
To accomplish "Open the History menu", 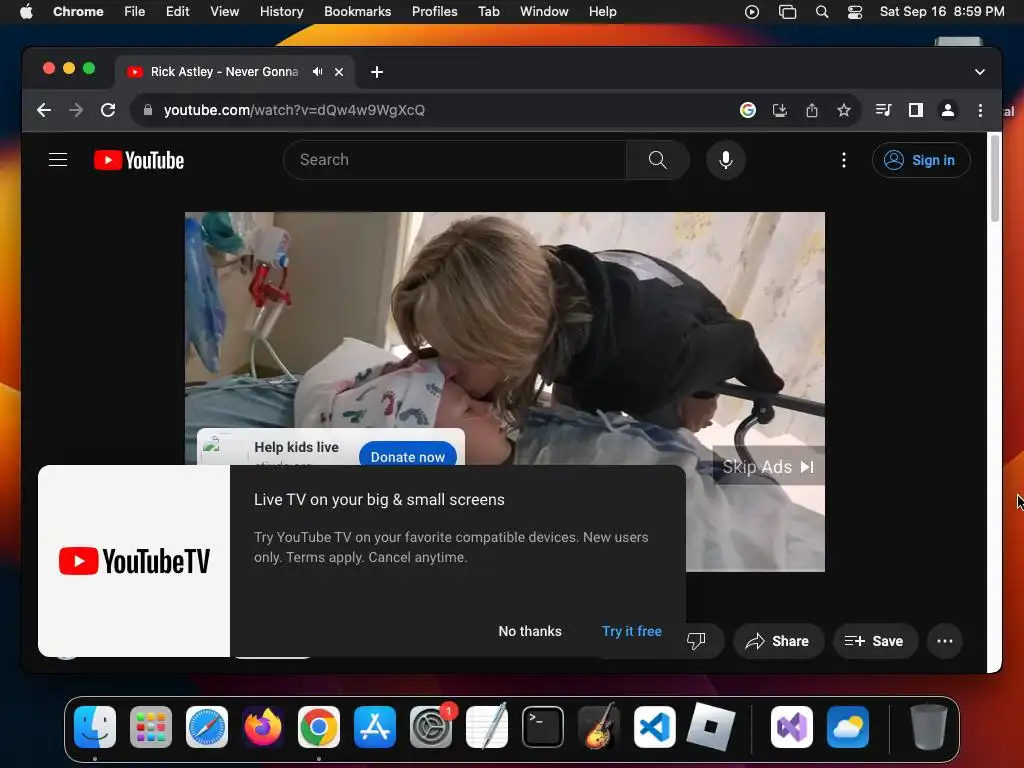I will coord(281,12).
